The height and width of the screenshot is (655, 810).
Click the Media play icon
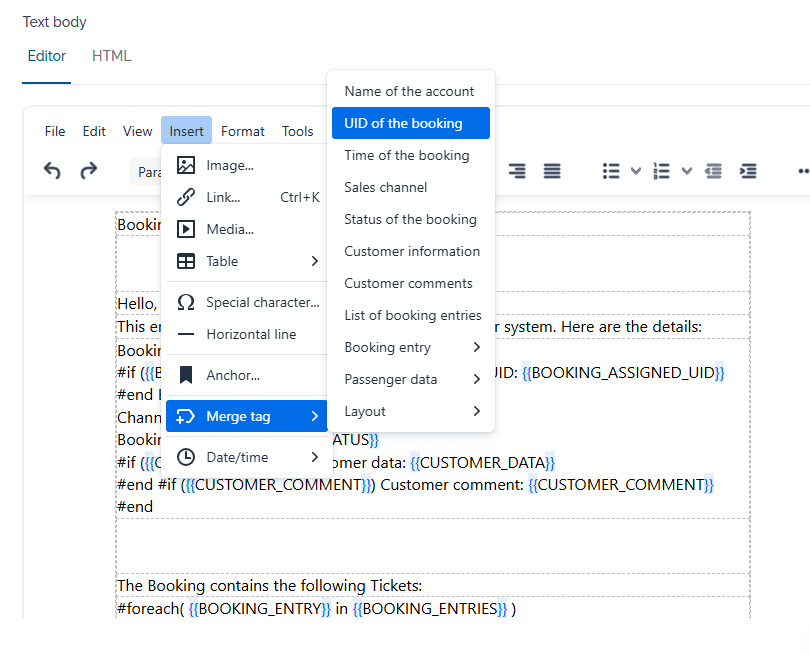click(186, 229)
